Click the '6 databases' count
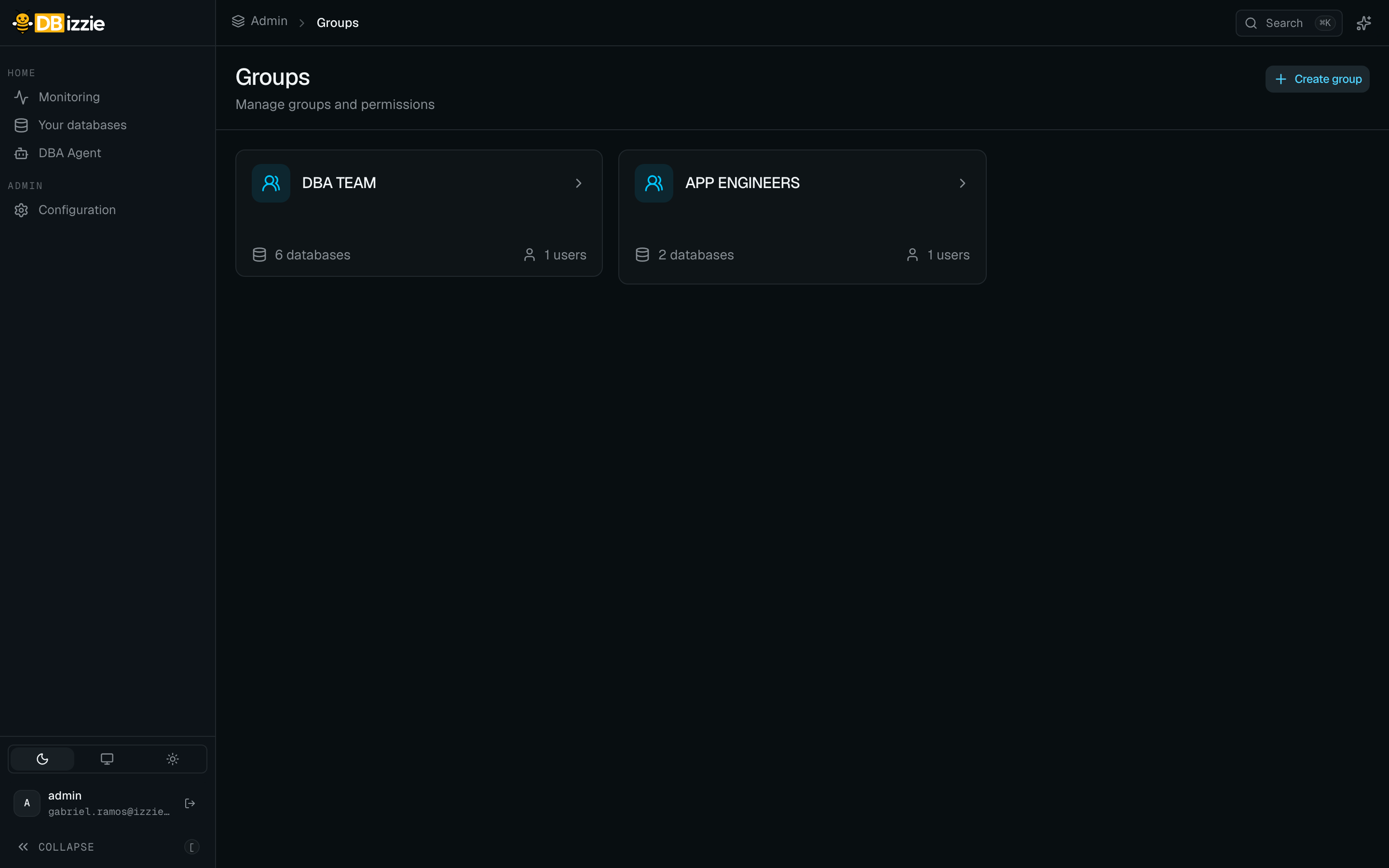The height and width of the screenshot is (868, 1389). pos(312,255)
